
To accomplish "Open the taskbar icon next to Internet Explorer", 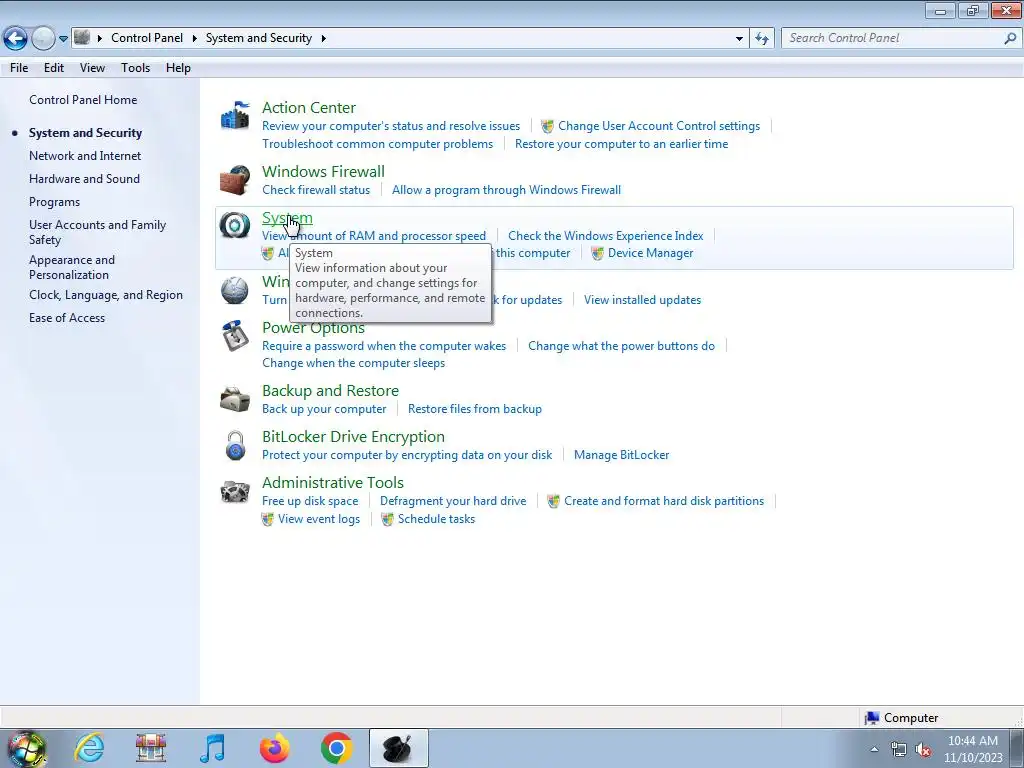I will 151,748.
